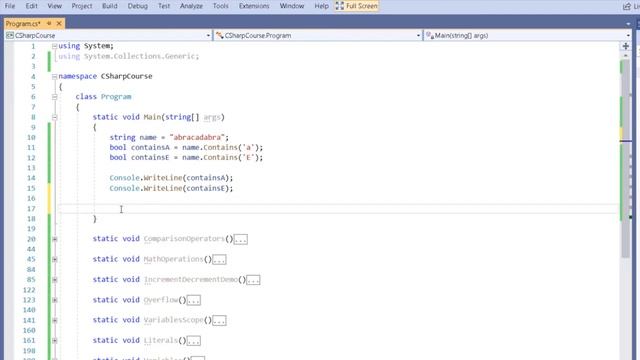Collapse the using directives region

tap(54, 46)
